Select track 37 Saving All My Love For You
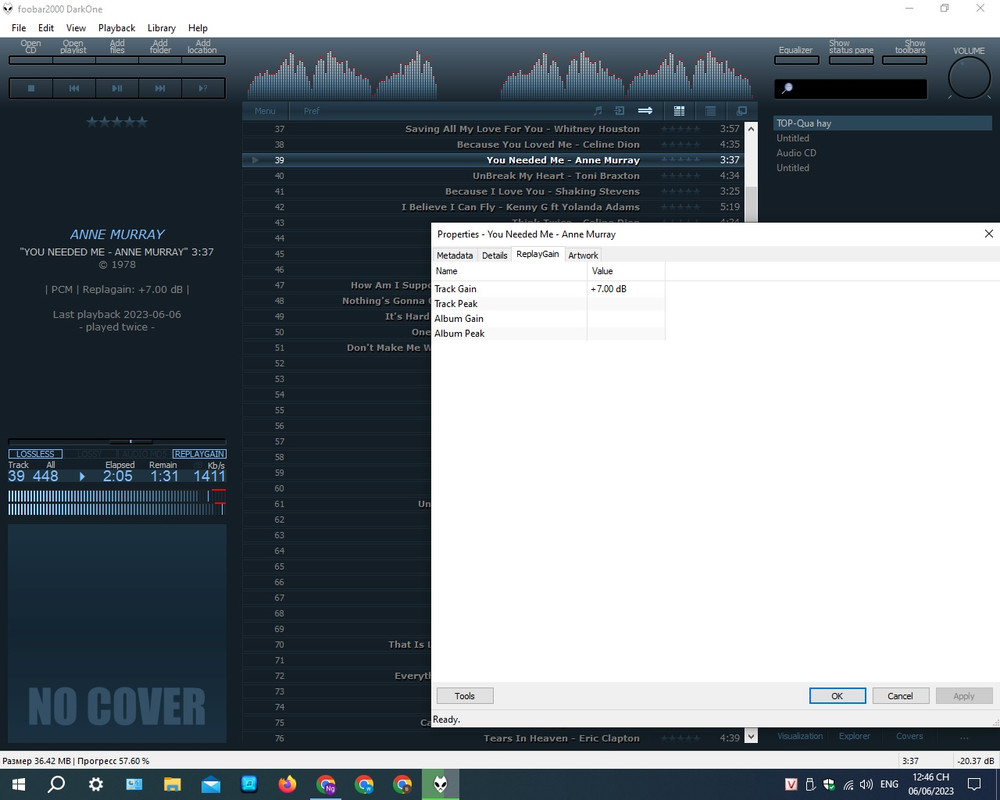Screen dimensions: 1000x800 [x=492, y=129]
